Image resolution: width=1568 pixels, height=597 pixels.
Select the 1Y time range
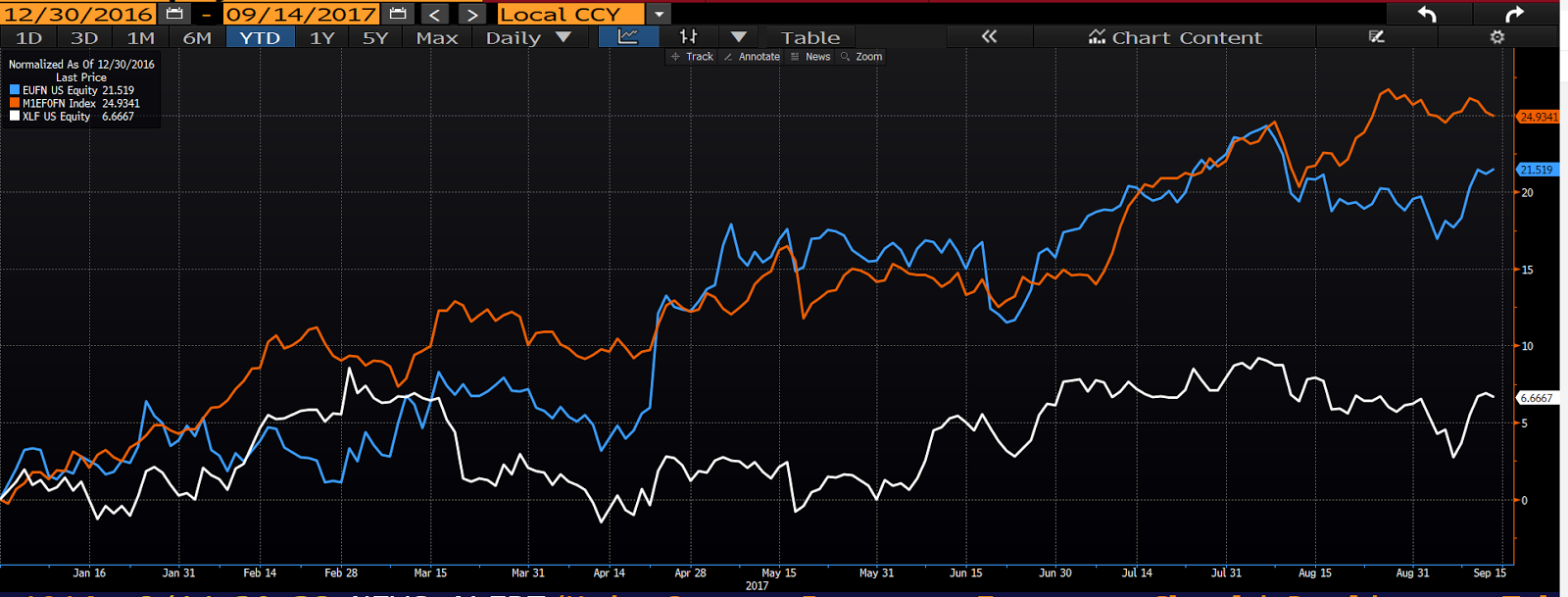tap(322, 37)
